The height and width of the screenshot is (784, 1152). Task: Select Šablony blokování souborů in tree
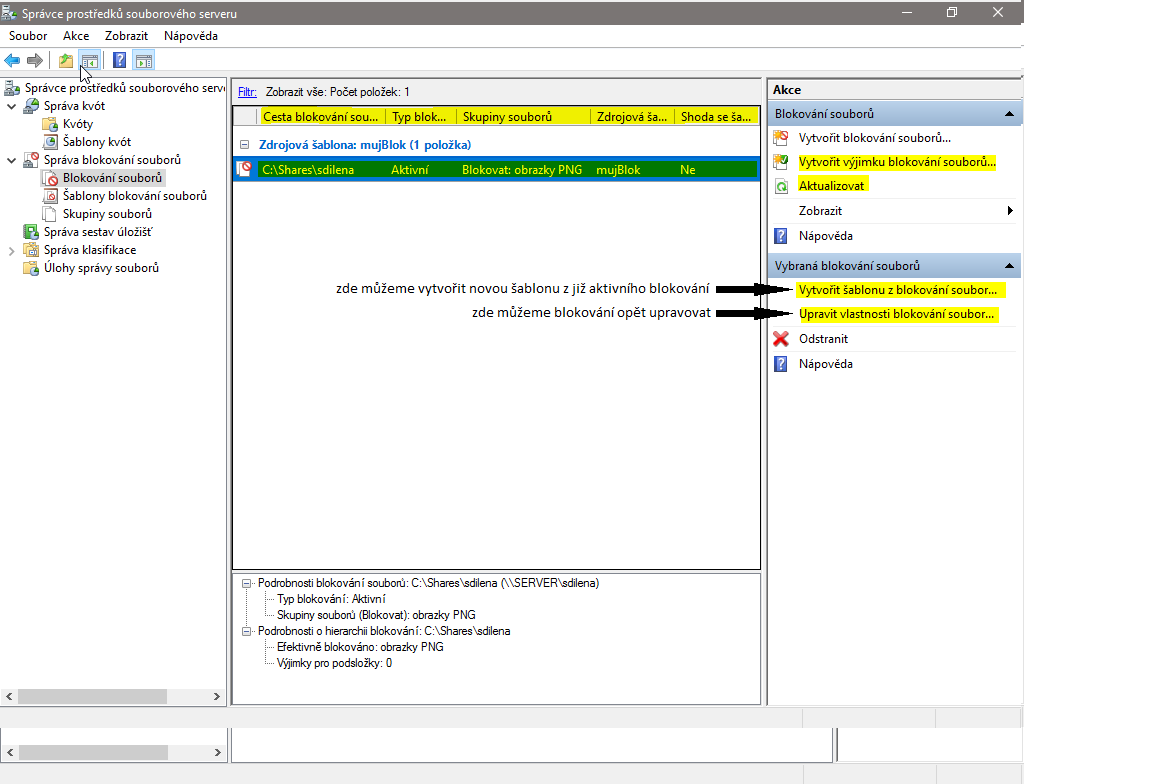tap(134, 196)
